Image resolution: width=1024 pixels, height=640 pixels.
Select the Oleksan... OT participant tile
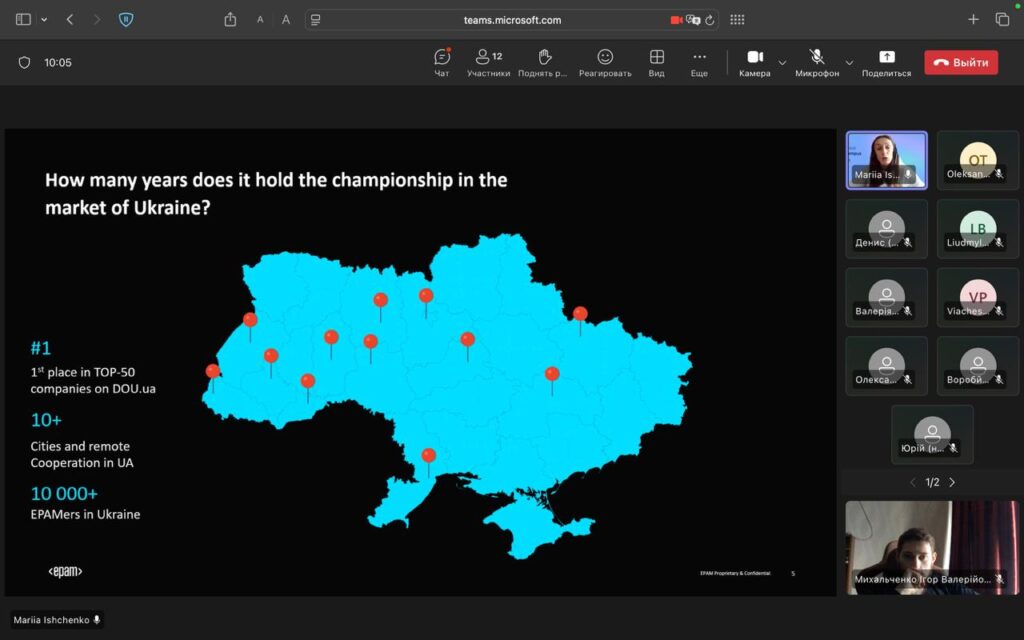click(978, 161)
